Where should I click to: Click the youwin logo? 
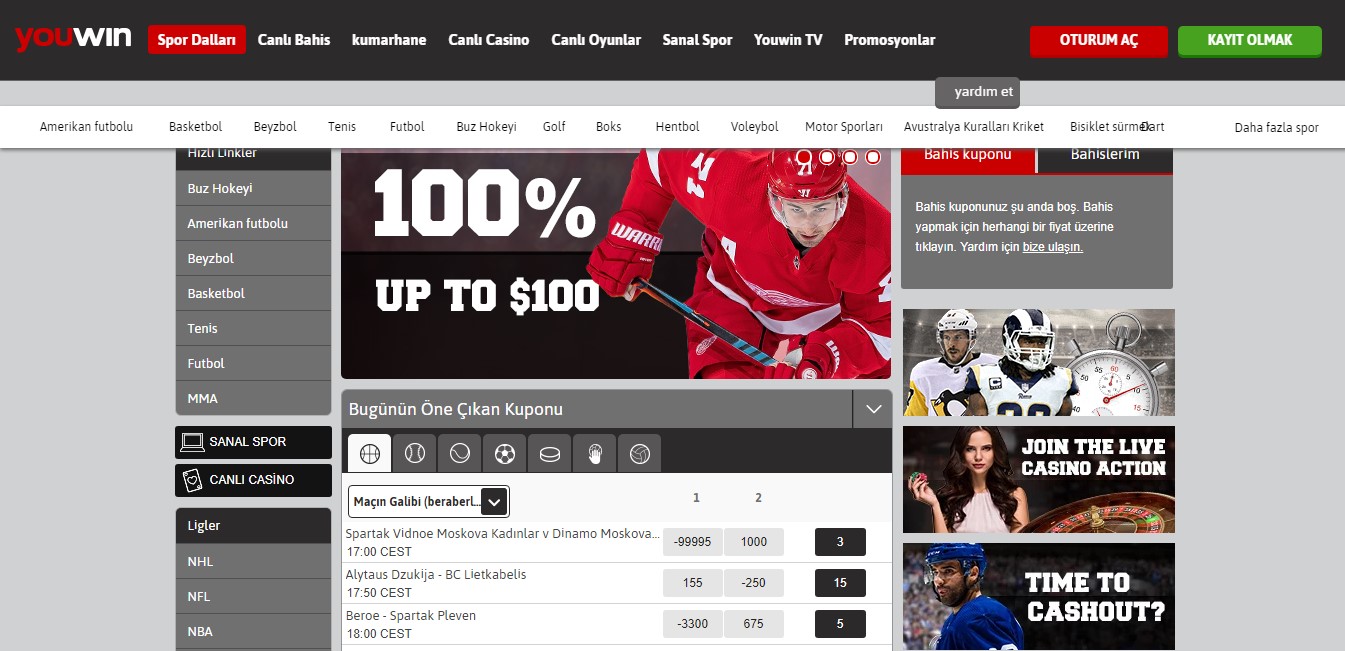(x=73, y=39)
